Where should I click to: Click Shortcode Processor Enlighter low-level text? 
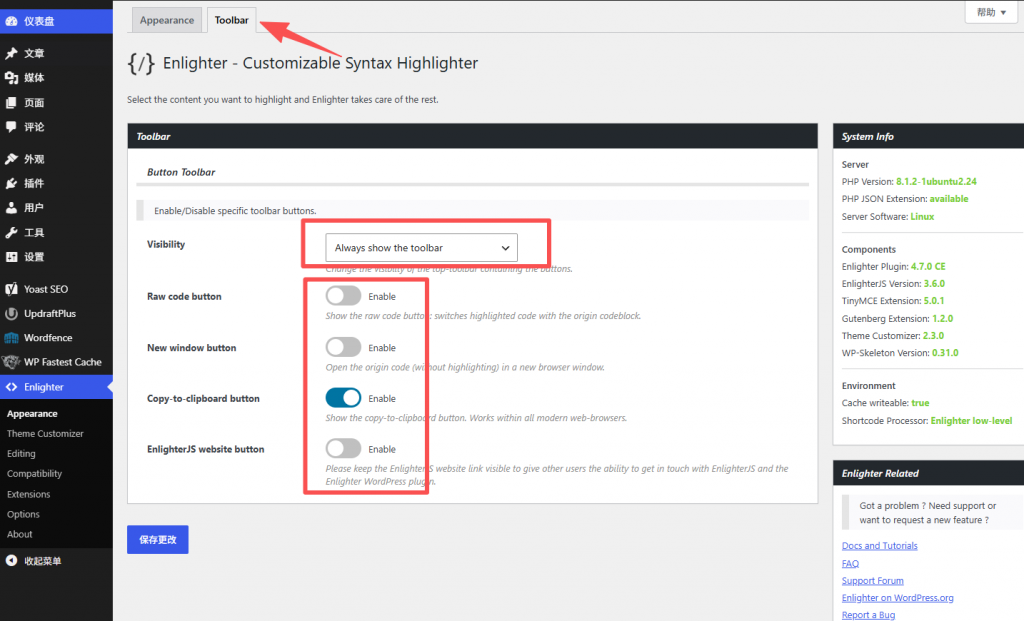coord(971,421)
